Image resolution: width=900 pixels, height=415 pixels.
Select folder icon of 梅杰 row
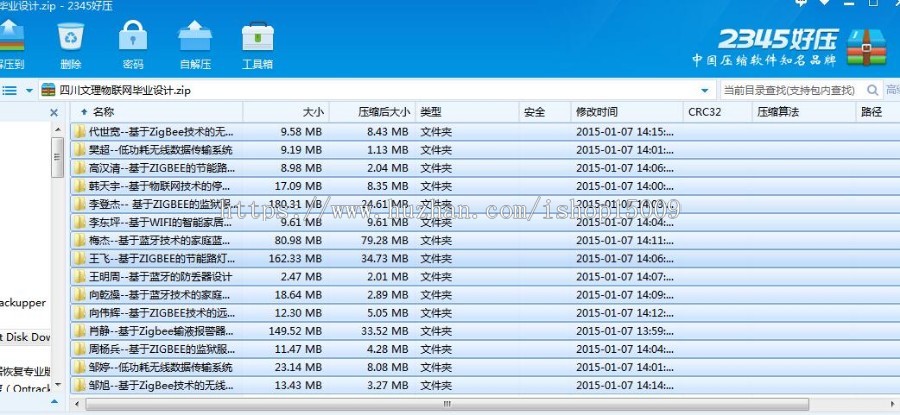coord(80,241)
